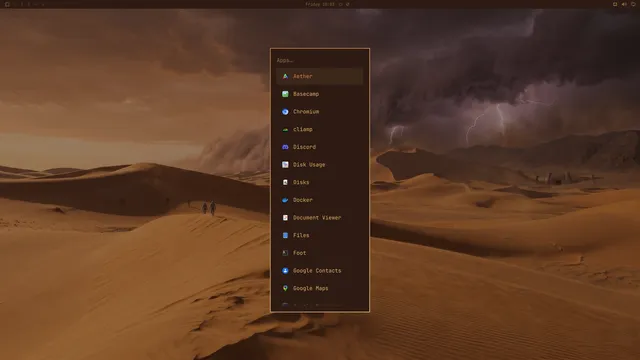Select the 'Disks' entry text
The height and width of the screenshot is (360, 640).
(x=301, y=182)
